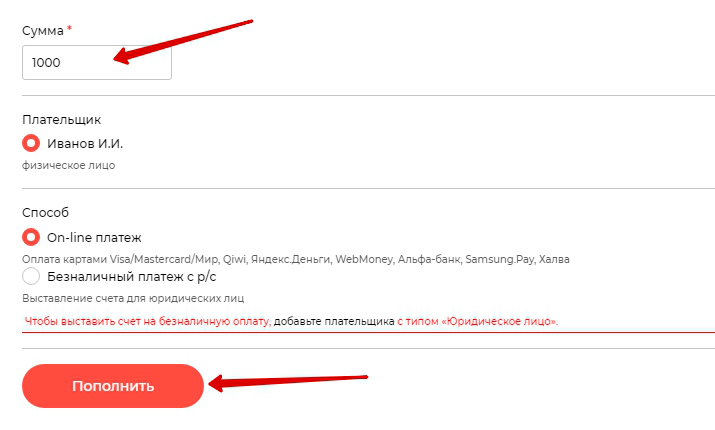Click the Visa/Mastercard/Мир payment methods description
The width and height of the screenshot is (715, 430).
pyautogui.click(x=295, y=259)
